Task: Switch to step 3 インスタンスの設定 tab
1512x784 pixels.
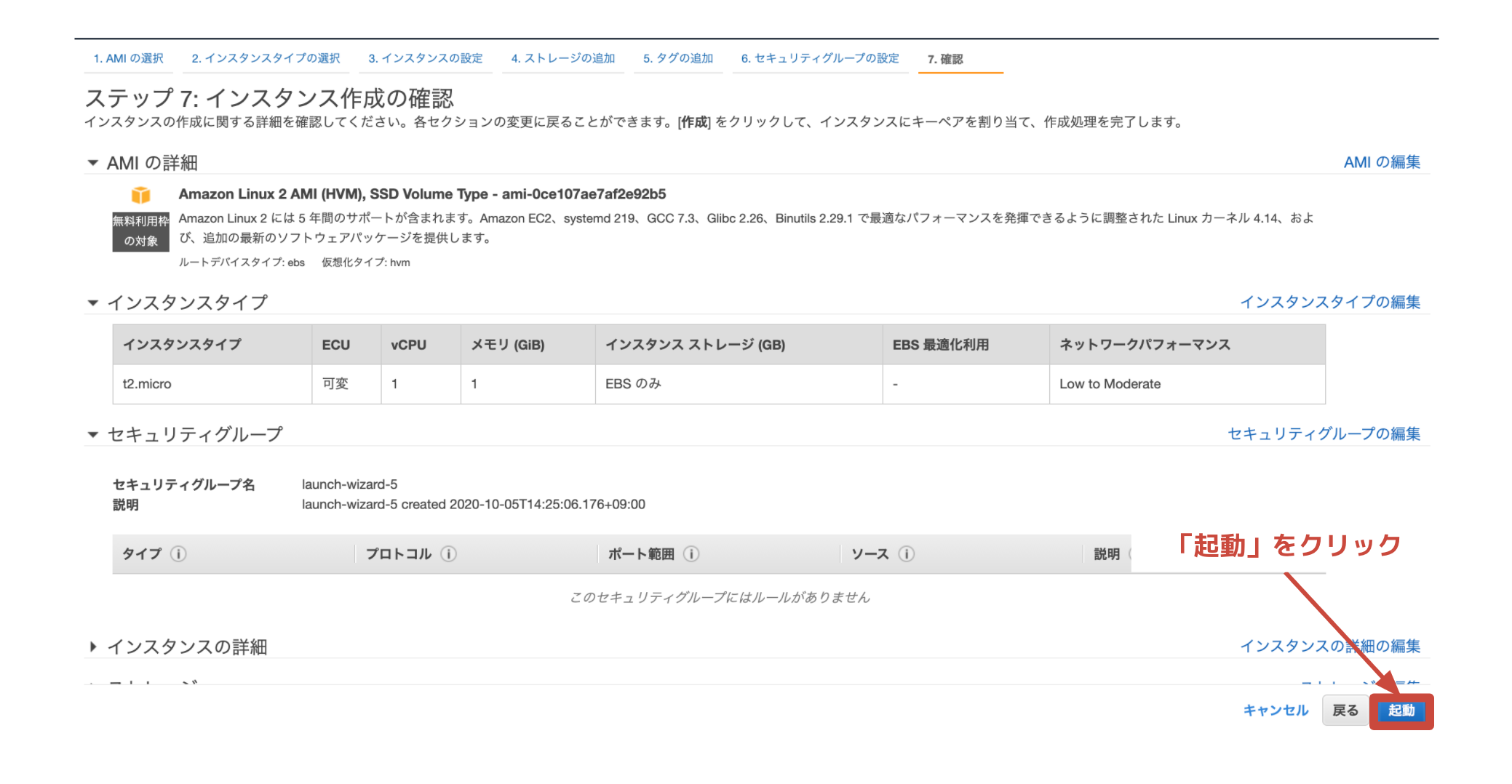Action: point(425,58)
